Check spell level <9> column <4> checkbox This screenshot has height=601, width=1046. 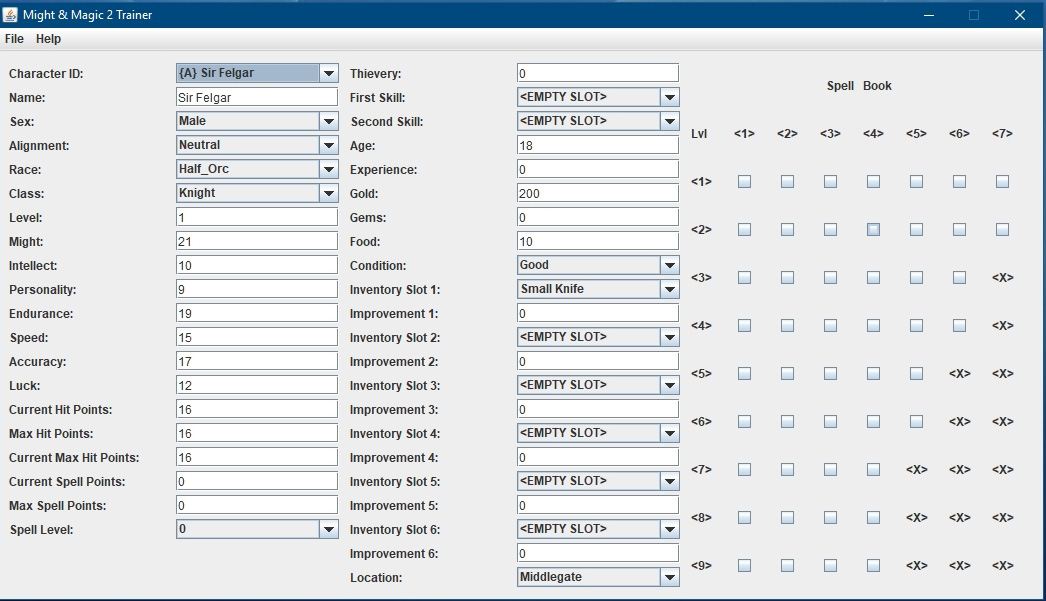point(873,566)
